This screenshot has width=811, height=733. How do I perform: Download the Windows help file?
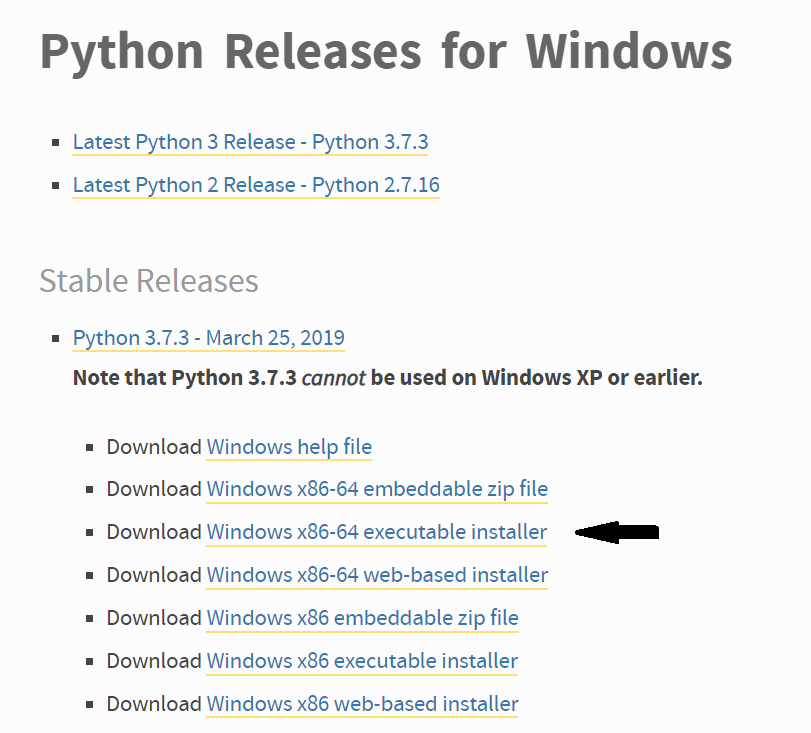pyautogui.click(x=289, y=447)
